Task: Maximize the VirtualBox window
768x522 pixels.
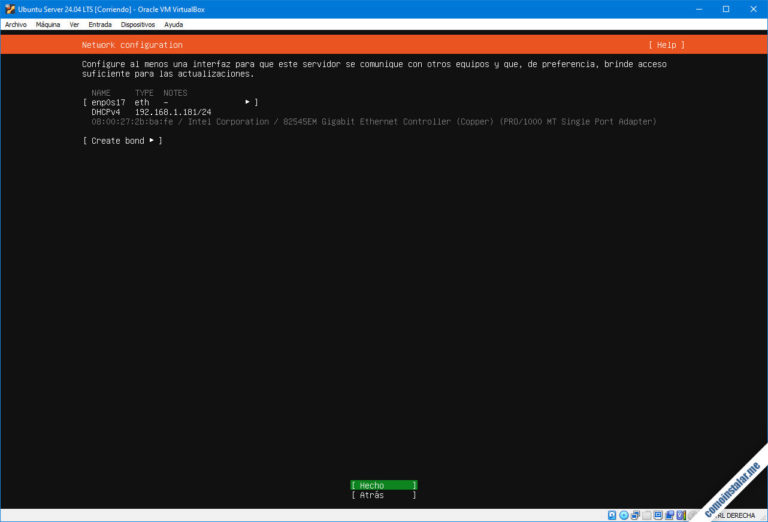Action: 726,9
